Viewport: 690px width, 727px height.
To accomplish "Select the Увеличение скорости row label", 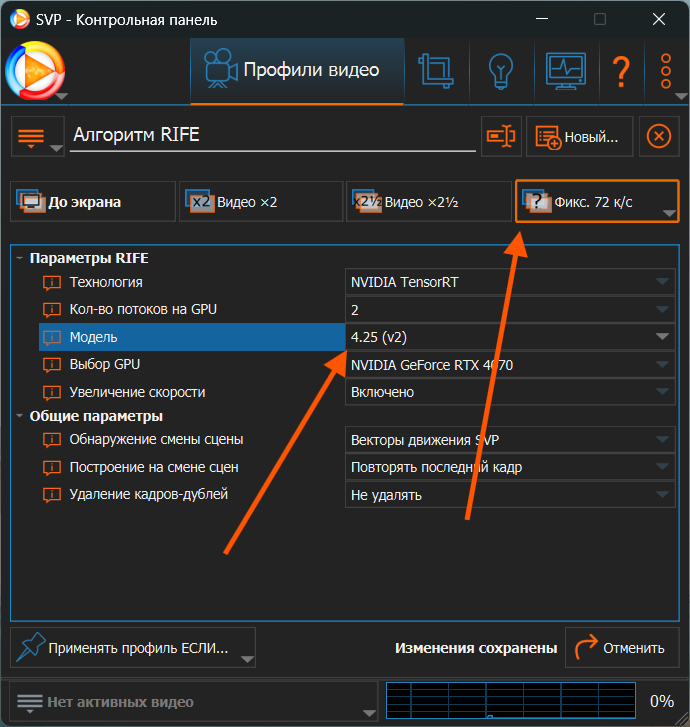I will (137, 392).
